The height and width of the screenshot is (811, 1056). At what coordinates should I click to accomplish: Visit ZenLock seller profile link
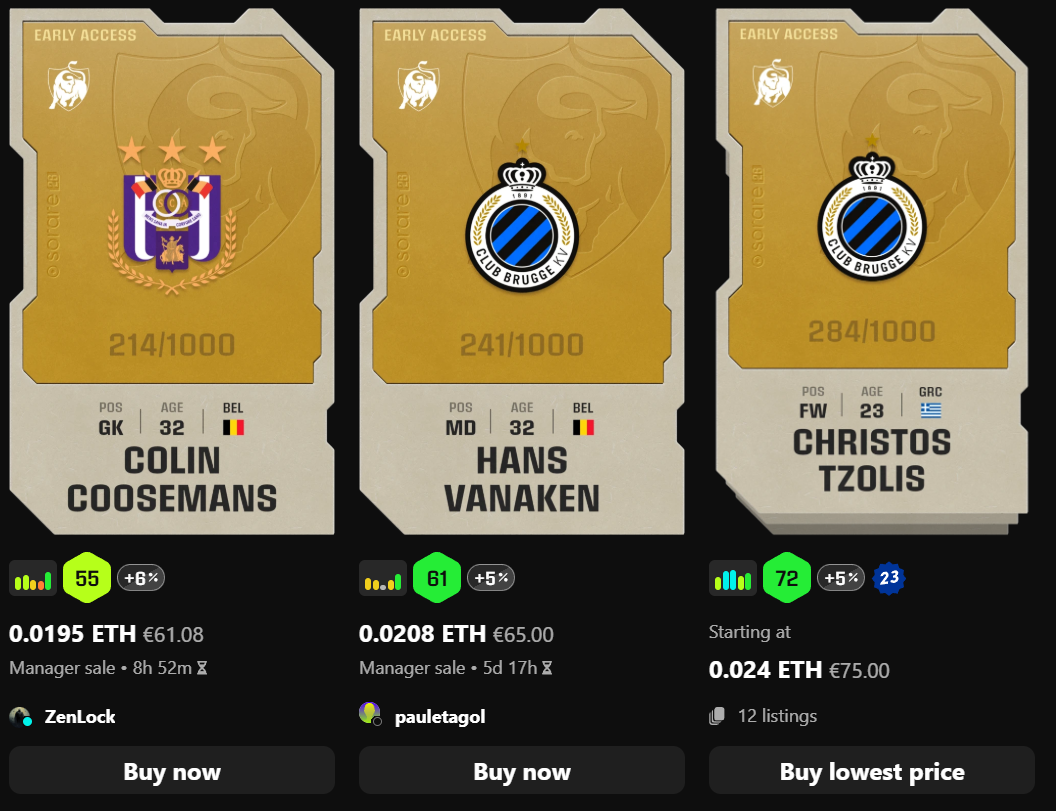coord(80,717)
